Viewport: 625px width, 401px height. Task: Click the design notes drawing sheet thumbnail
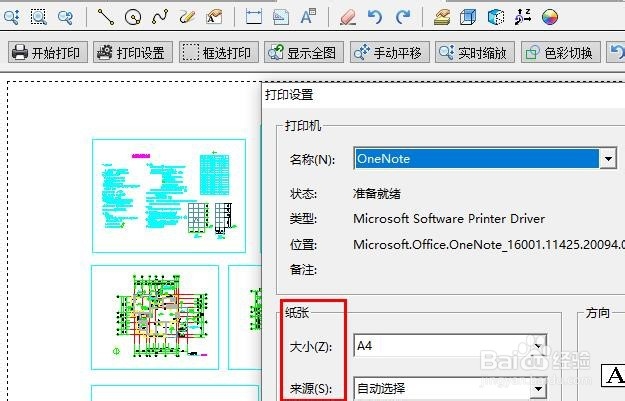[169, 196]
